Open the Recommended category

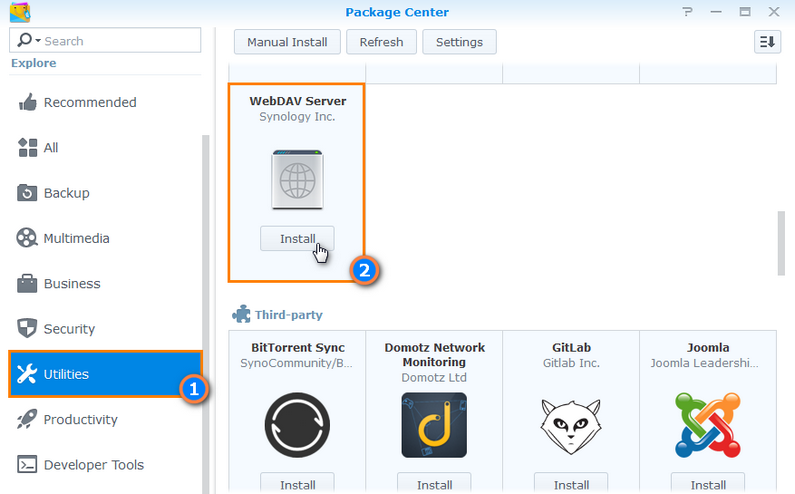pyautogui.click(x=90, y=102)
